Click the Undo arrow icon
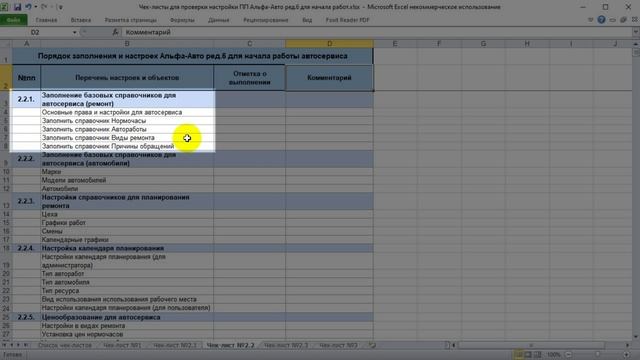The height and width of the screenshot is (360, 640). coord(28,7)
